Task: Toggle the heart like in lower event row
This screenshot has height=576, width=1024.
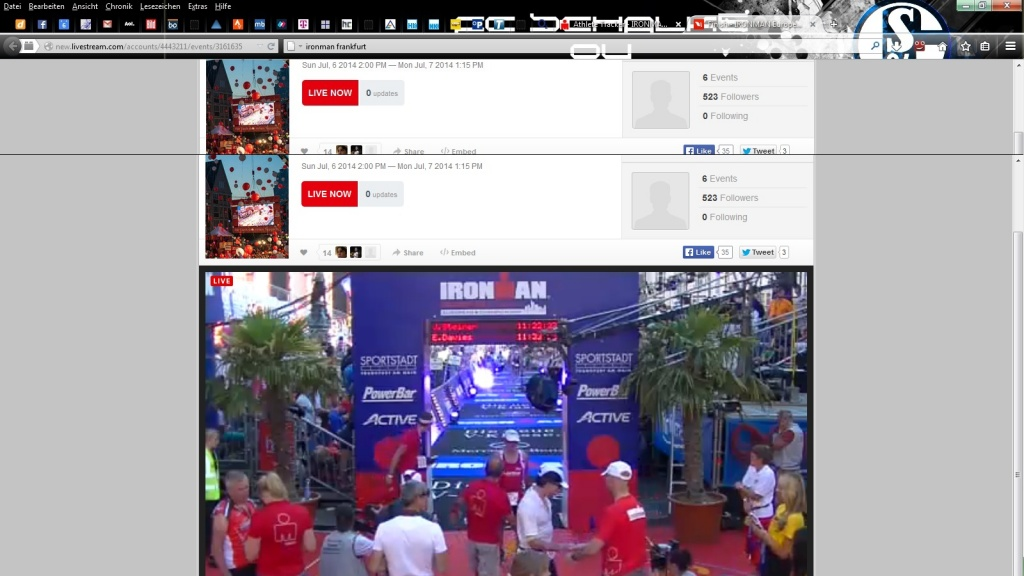Action: [304, 253]
